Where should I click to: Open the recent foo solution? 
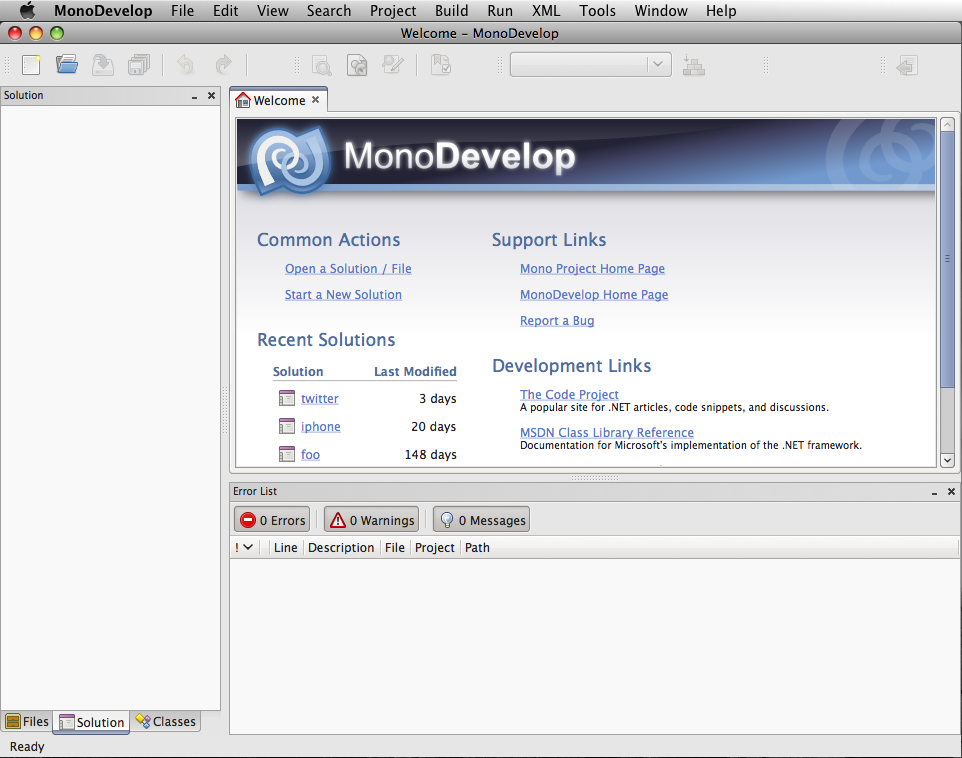[x=310, y=454]
